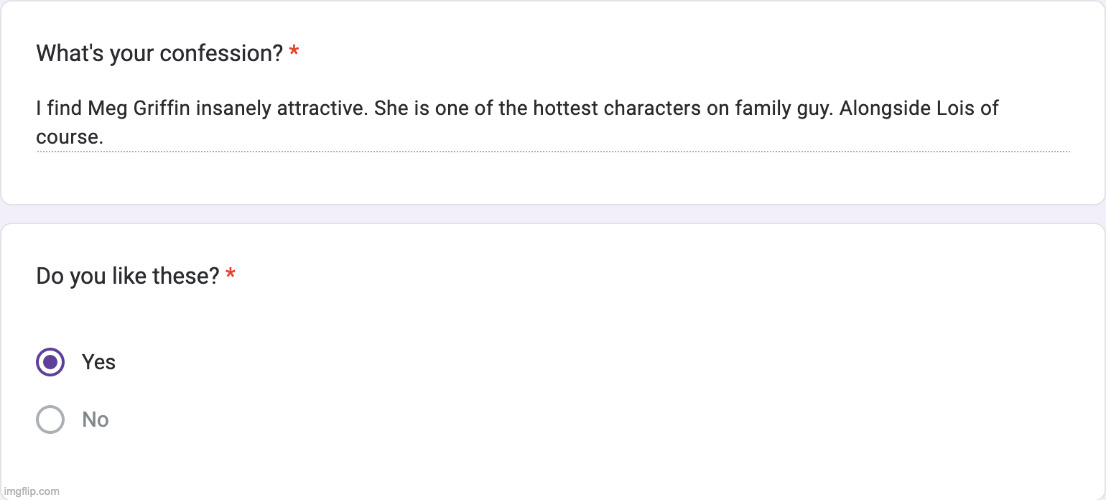Screen dimensions: 1106x500
Task: Select the Yes radio button
Action: click(50, 362)
